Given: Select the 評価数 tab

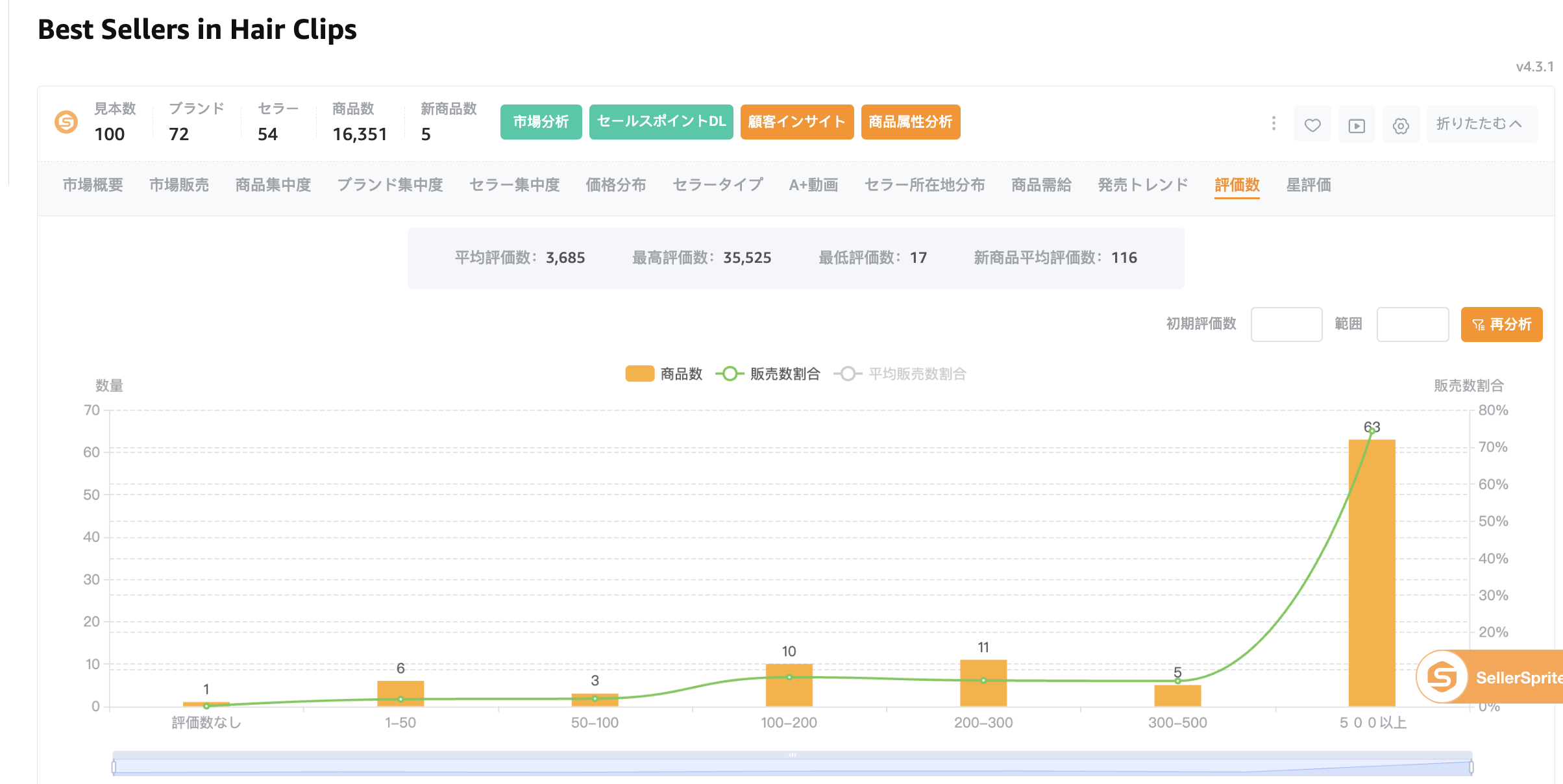Looking at the screenshot, I should tap(1237, 185).
